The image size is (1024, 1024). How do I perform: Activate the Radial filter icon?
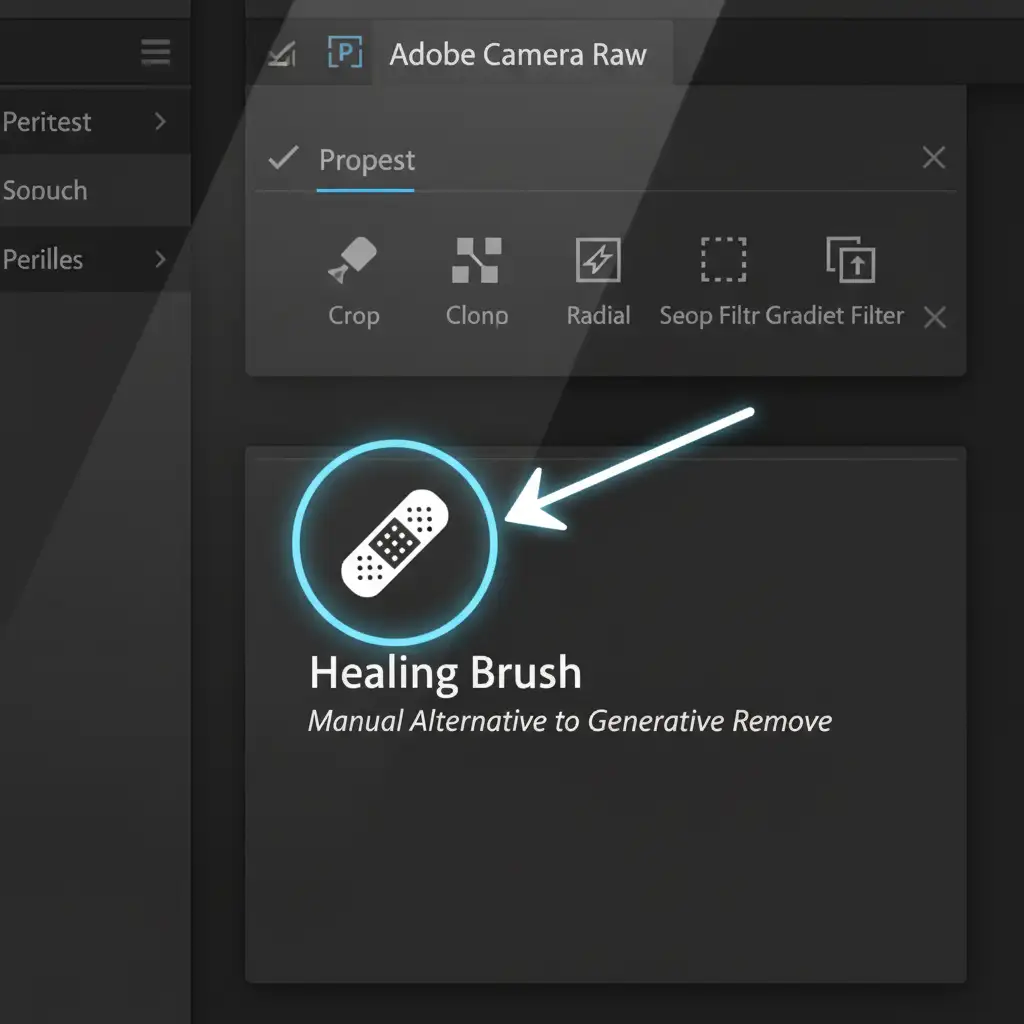[598, 260]
